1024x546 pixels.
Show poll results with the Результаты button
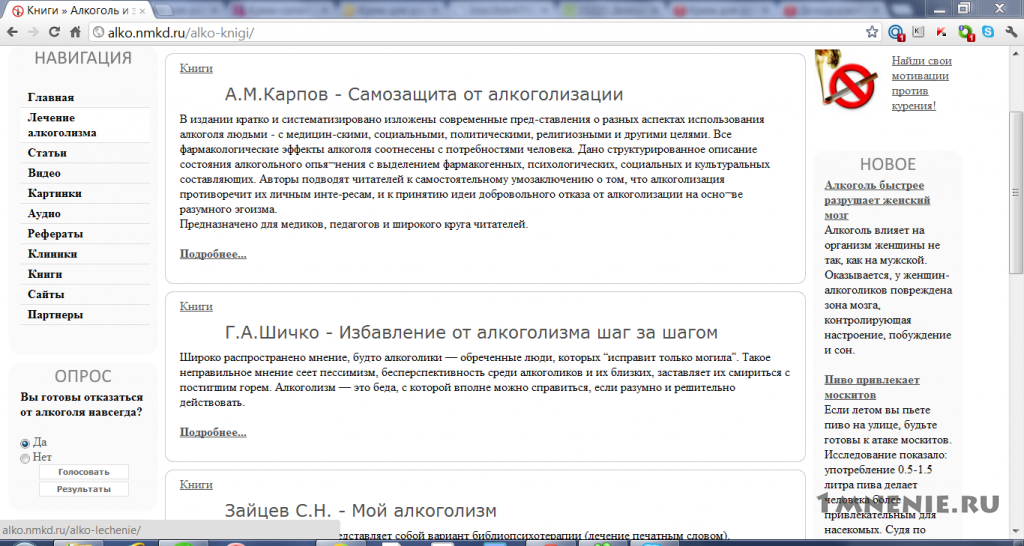click(84, 489)
